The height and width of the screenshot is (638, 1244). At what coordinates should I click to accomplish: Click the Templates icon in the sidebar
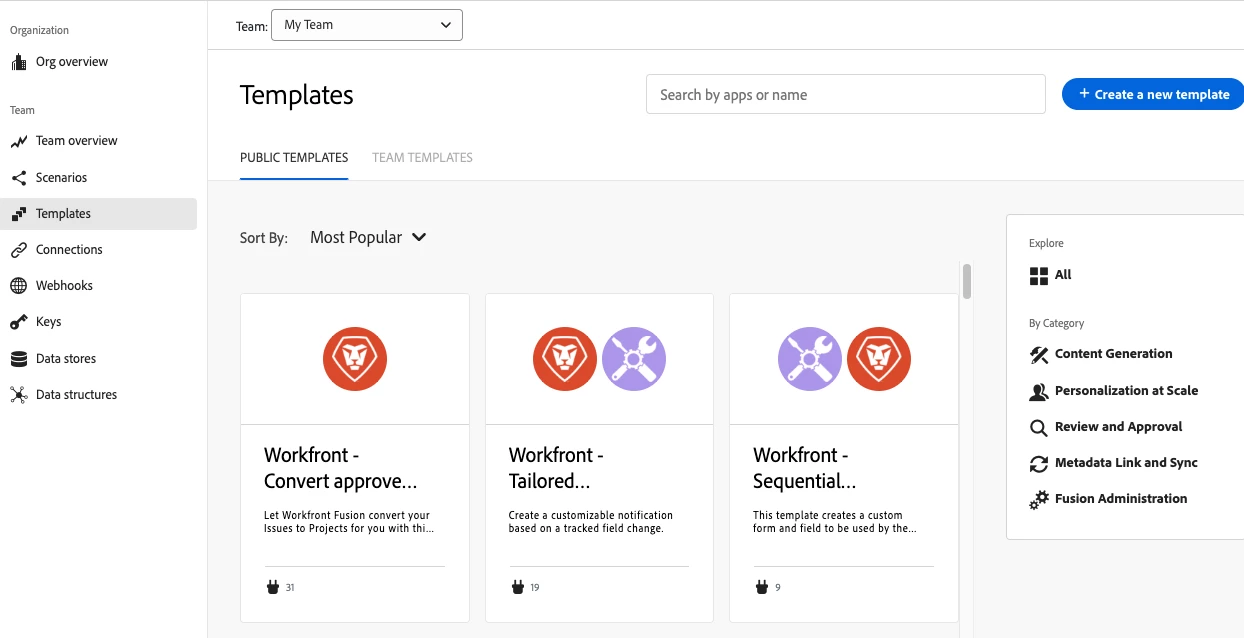pyautogui.click(x=19, y=214)
